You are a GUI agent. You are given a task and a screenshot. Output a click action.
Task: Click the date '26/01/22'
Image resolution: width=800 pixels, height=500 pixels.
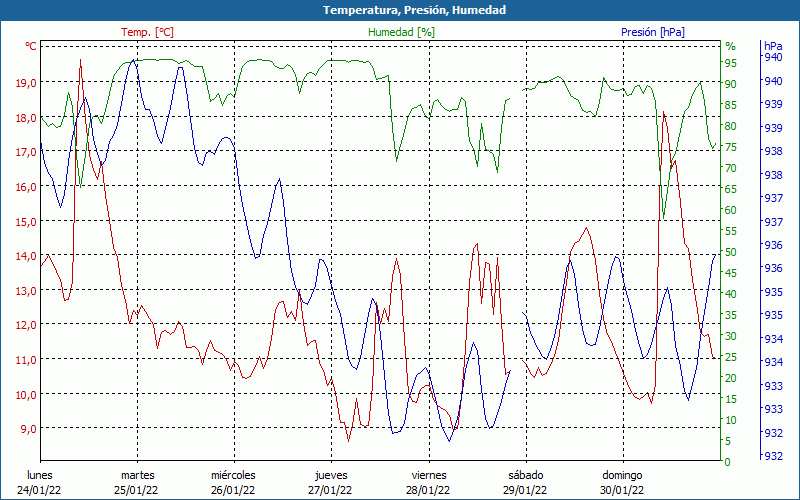(233, 490)
